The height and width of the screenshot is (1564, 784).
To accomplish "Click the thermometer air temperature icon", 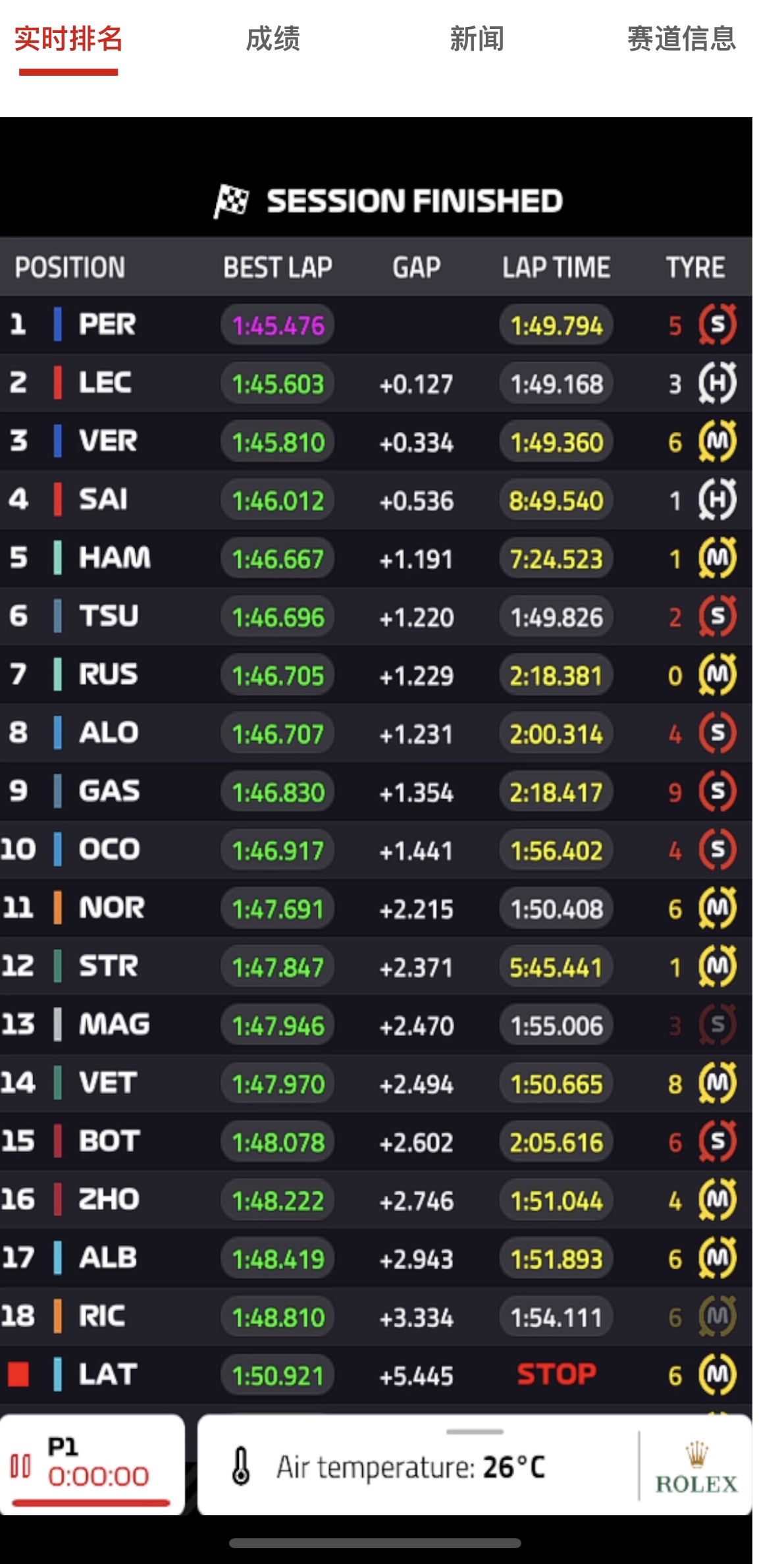I will [x=241, y=1466].
